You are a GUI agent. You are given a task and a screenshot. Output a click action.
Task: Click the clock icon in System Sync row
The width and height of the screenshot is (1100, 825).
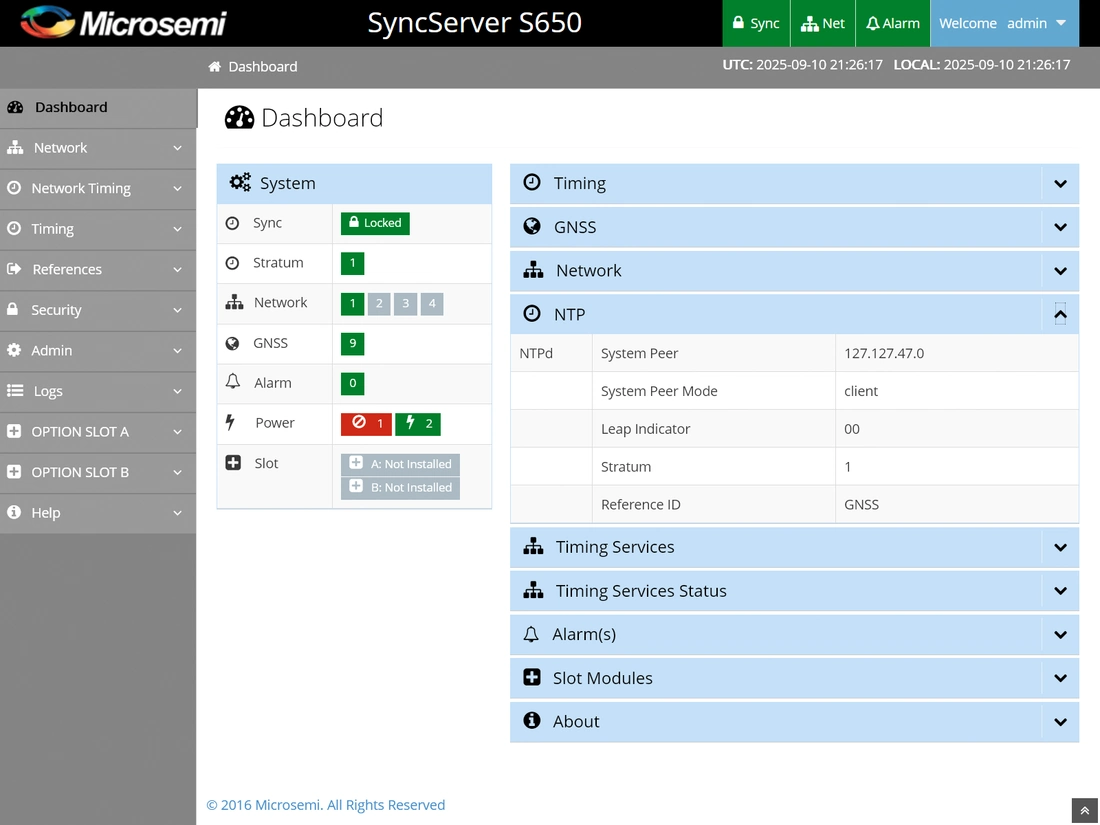pos(232,223)
